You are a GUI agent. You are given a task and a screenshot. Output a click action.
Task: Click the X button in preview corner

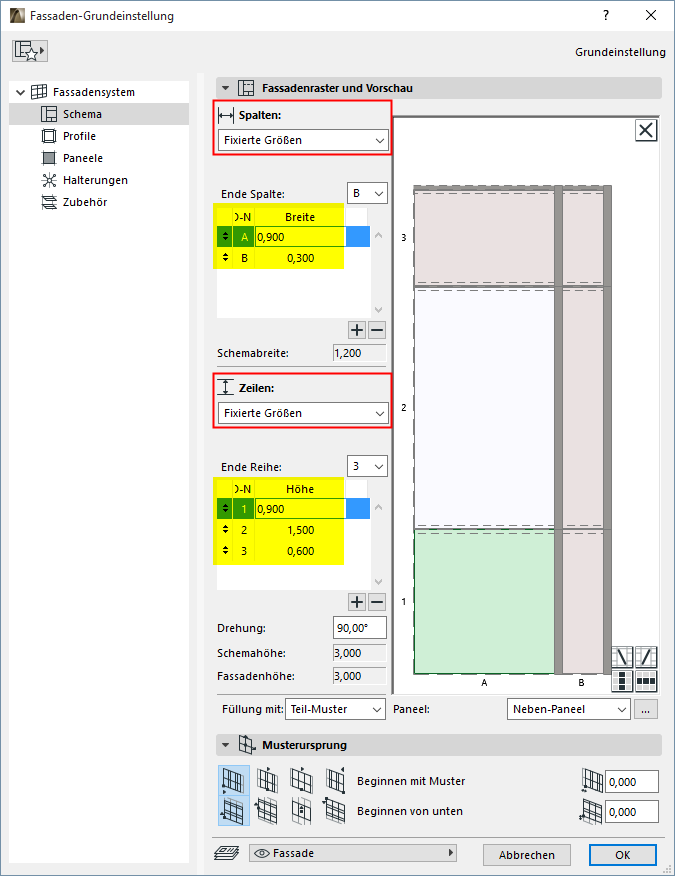(646, 131)
